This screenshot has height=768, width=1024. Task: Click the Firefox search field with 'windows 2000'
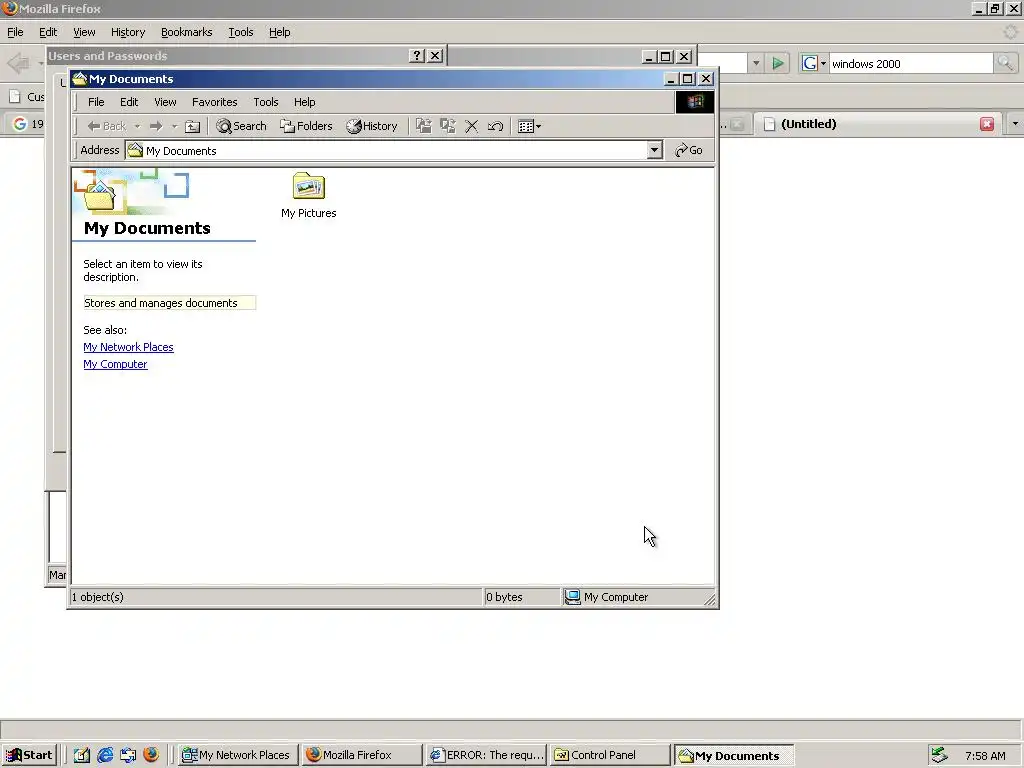[x=911, y=63]
